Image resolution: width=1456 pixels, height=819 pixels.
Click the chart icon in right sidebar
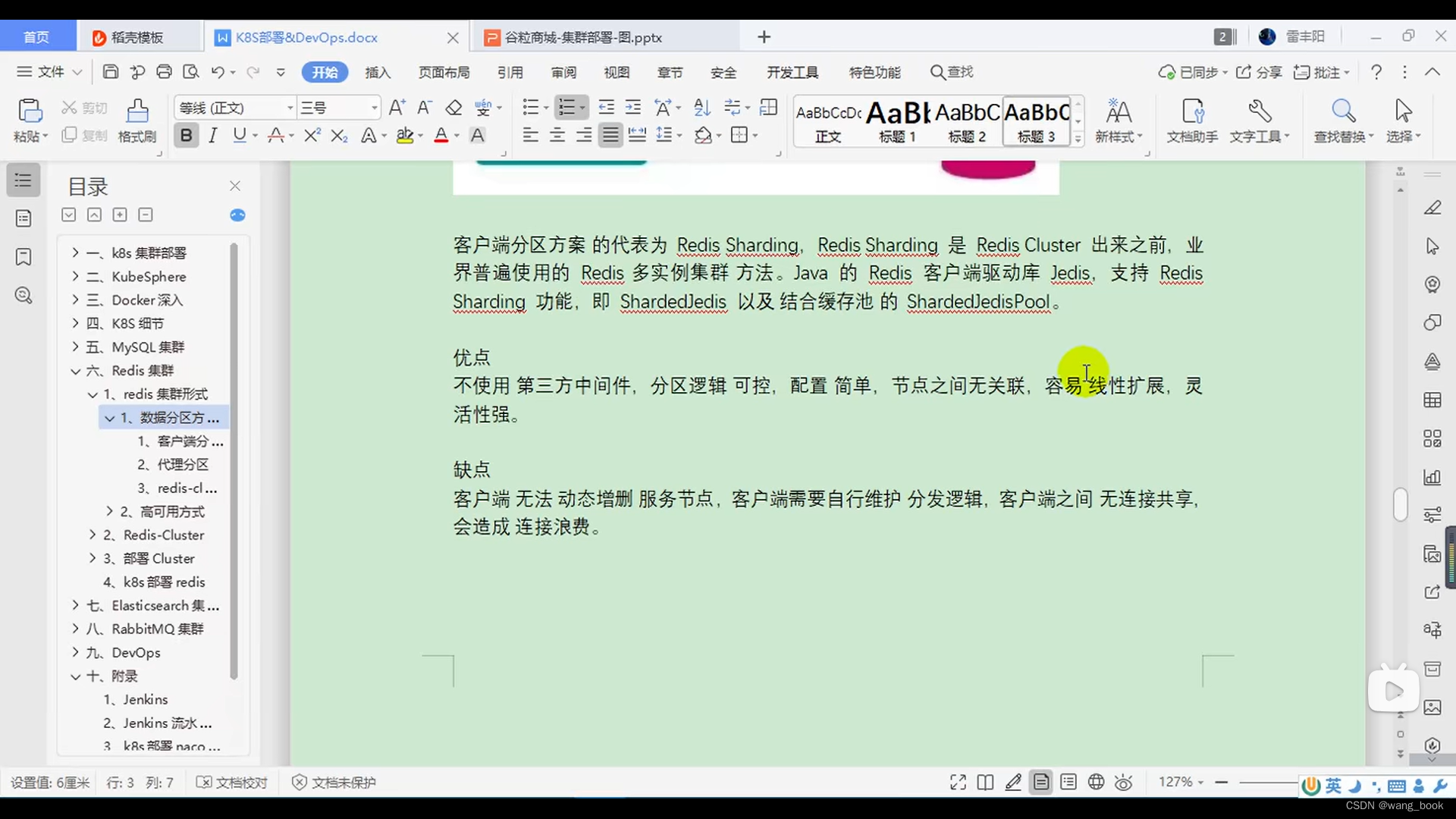point(1432,477)
